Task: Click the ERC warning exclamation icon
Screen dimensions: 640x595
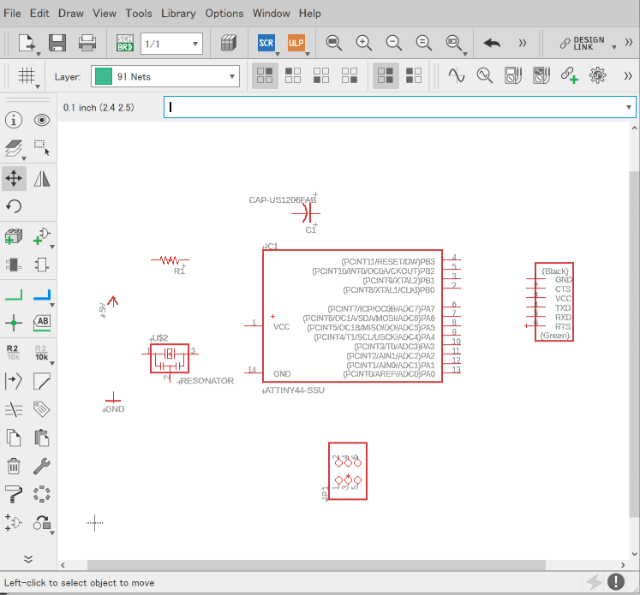Action: tap(616, 582)
